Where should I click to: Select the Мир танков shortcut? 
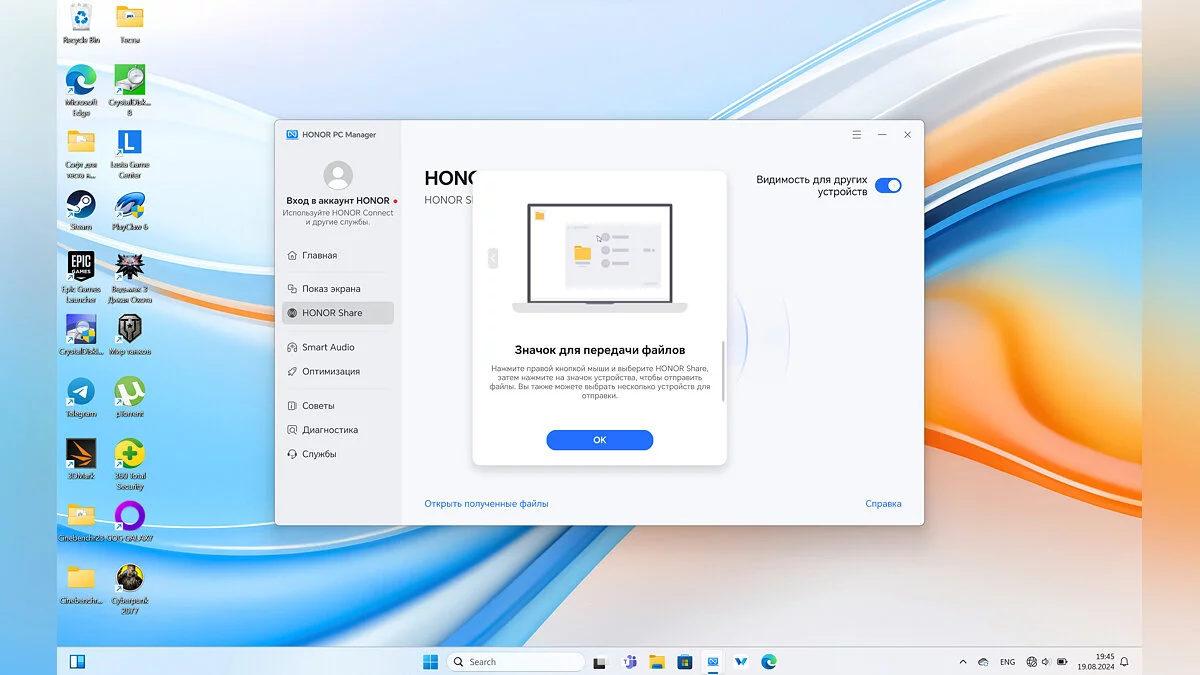(130, 335)
